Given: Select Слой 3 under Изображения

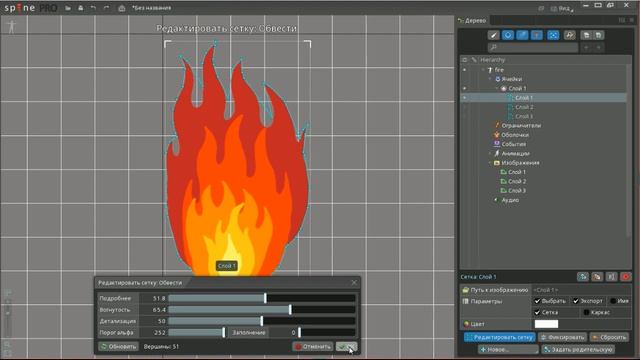Looking at the screenshot, I should (x=517, y=191).
